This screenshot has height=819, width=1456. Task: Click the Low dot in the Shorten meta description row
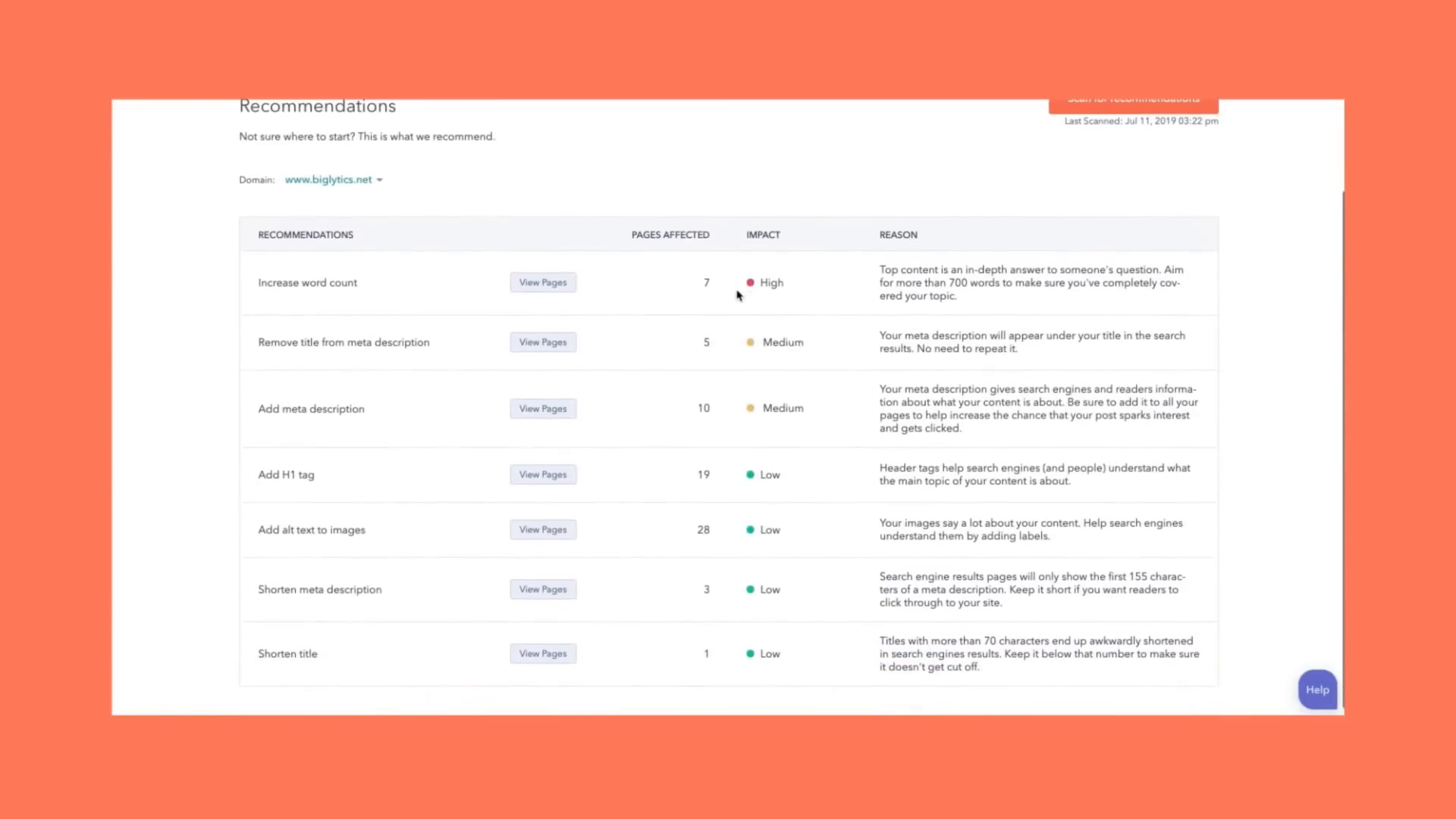tap(750, 589)
